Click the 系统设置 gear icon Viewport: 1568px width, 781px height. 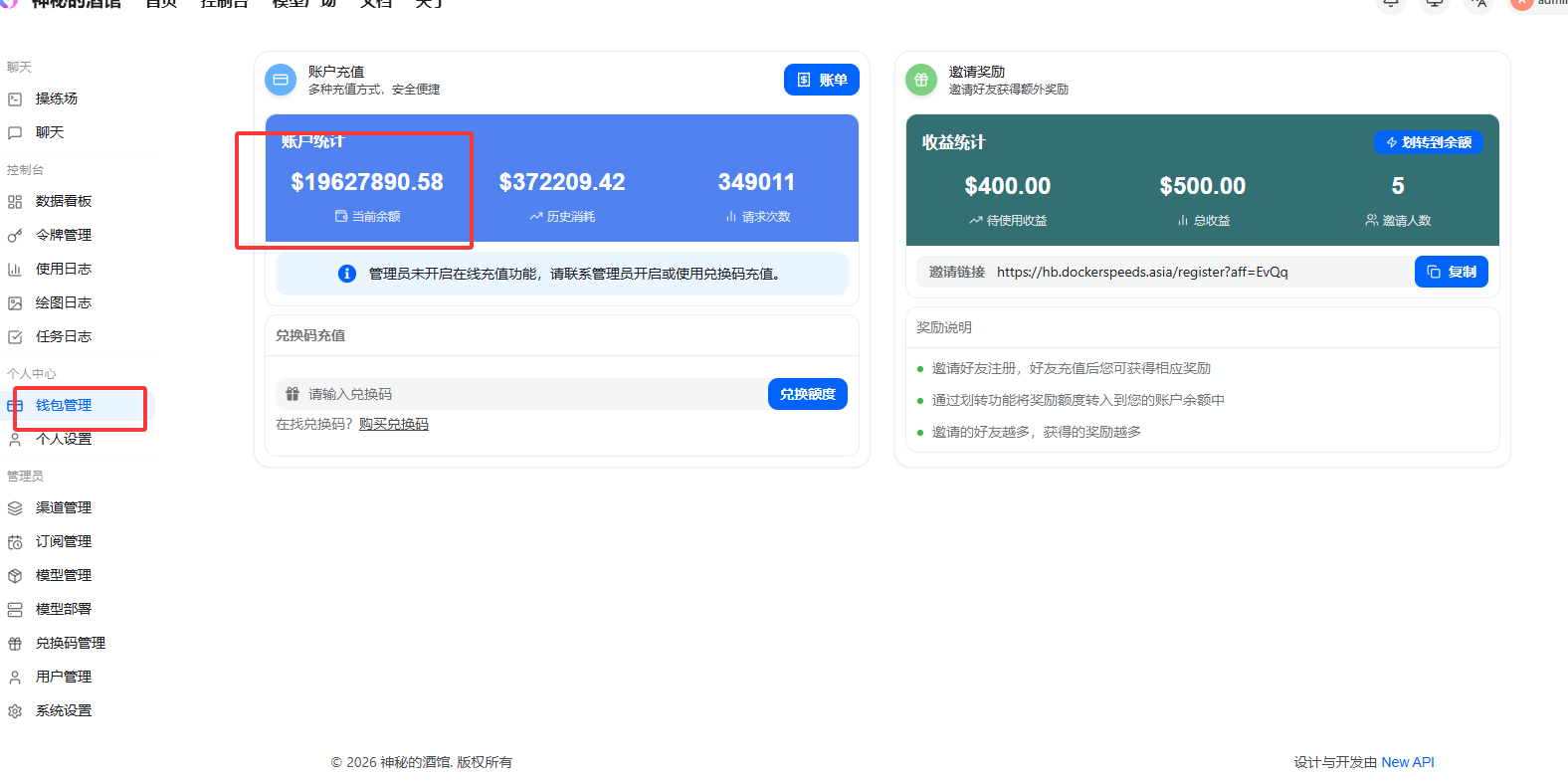[x=15, y=711]
